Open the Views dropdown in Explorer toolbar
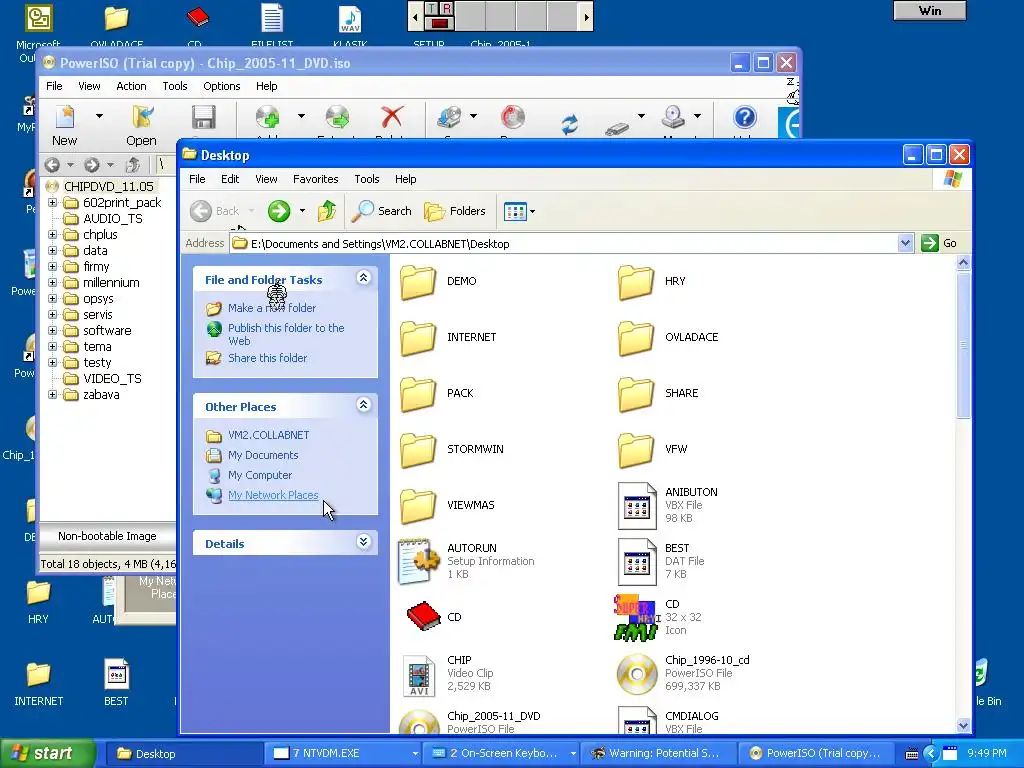 click(520, 211)
